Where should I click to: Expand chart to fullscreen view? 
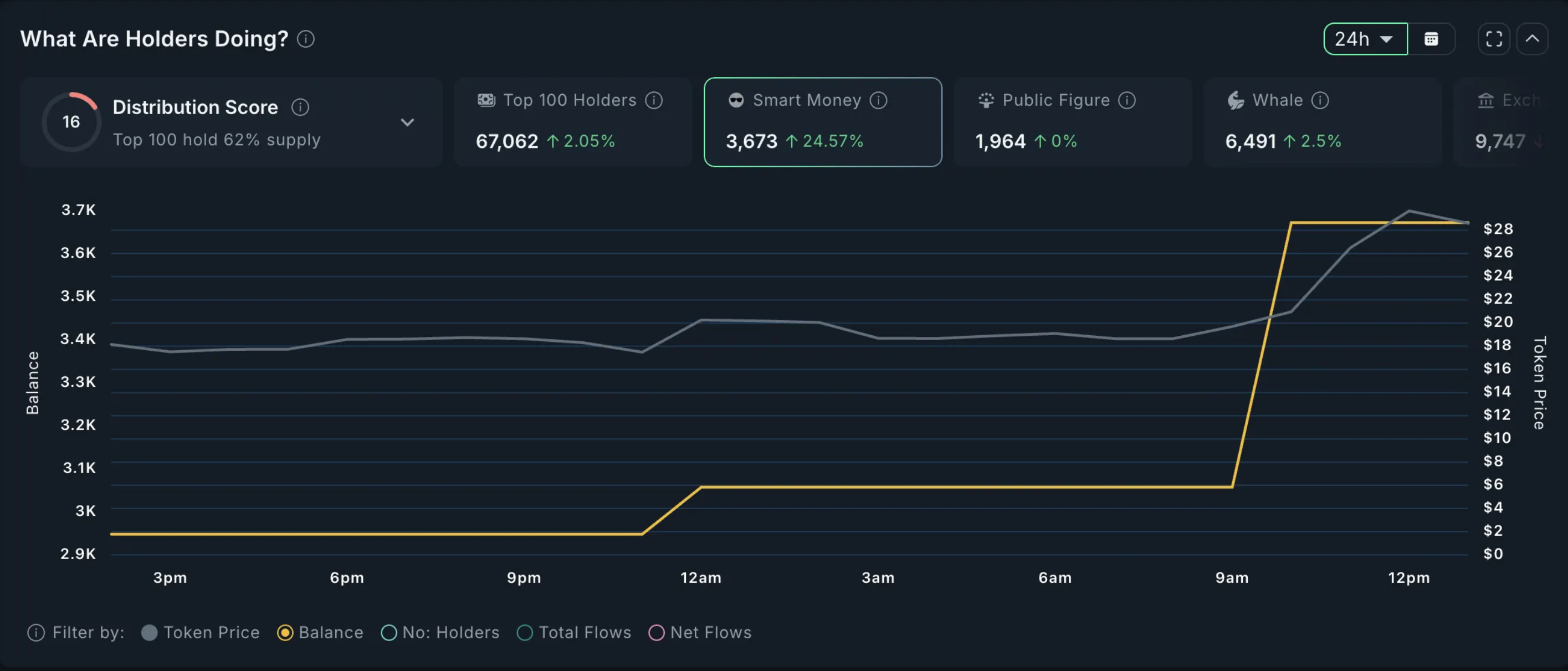click(x=1494, y=39)
